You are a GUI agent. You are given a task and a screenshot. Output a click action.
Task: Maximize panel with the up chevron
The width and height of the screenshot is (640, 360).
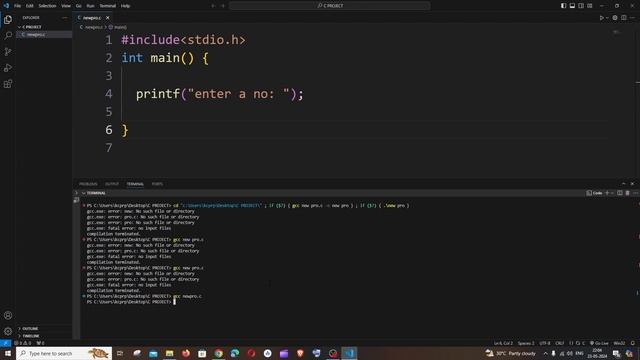click(x=624, y=184)
